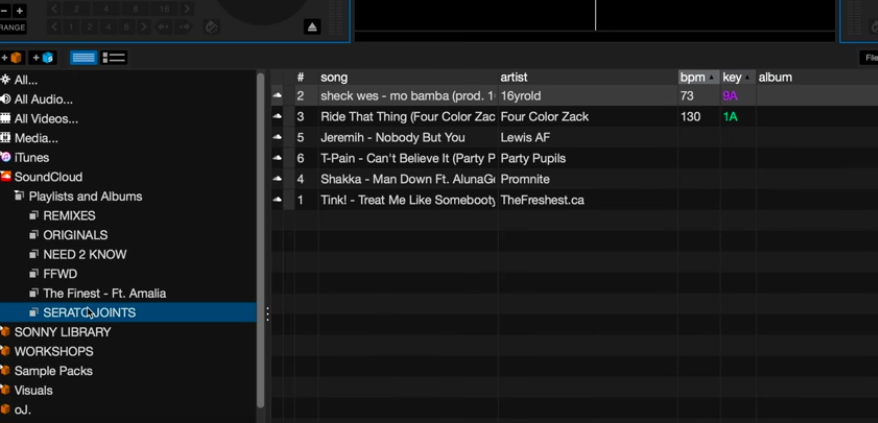The image size is (878, 423).
Task: Sort by the album column header
Action: tap(817, 77)
